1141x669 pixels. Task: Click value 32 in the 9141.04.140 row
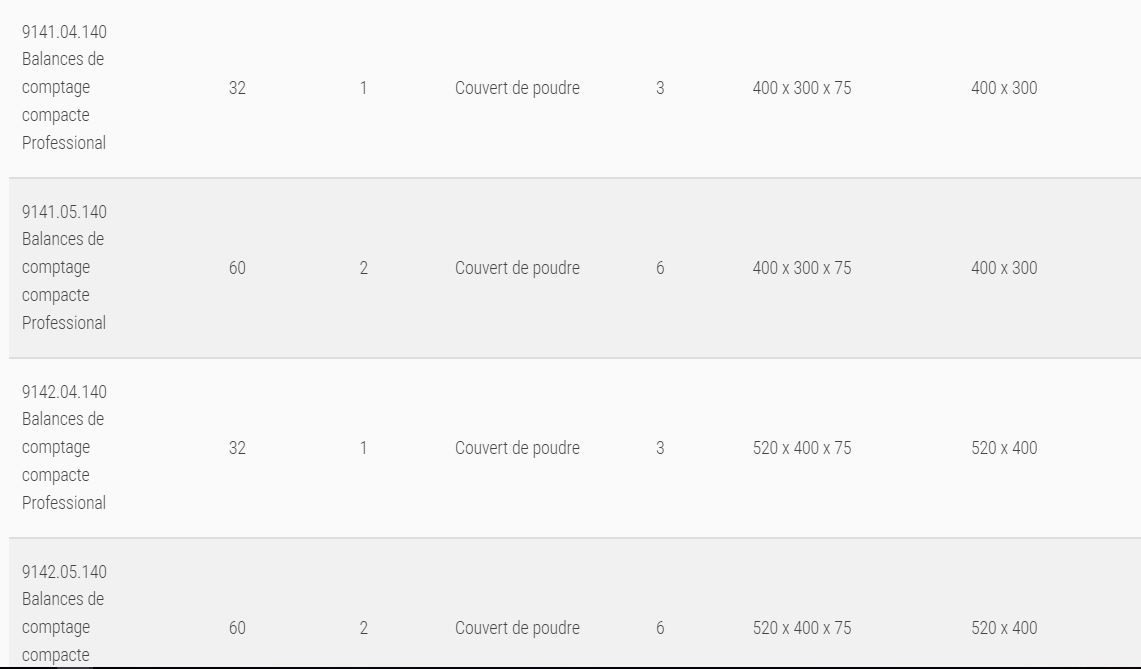tap(237, 88)
